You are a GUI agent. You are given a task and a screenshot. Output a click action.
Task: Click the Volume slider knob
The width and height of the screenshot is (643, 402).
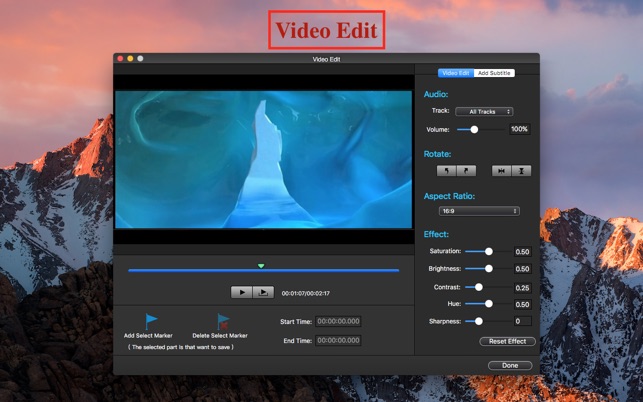(474, 129)
